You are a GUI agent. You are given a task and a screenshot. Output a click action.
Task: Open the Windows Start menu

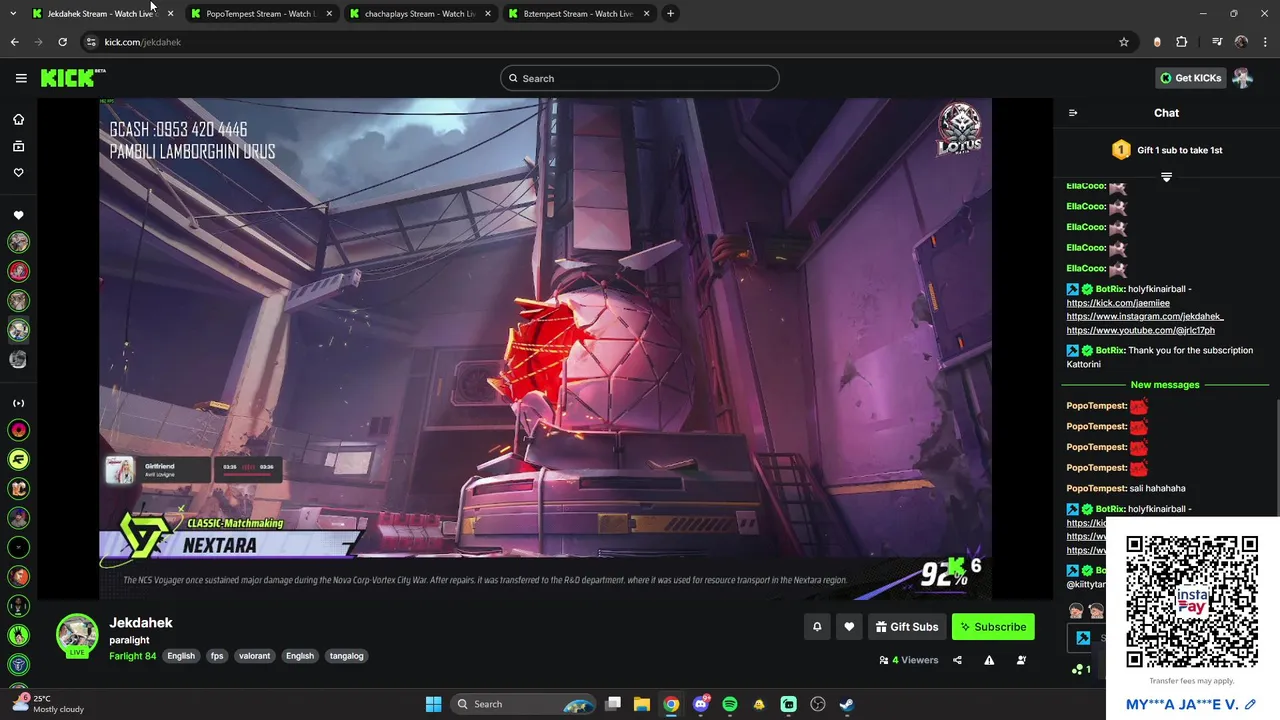click(x=433, y=704)
